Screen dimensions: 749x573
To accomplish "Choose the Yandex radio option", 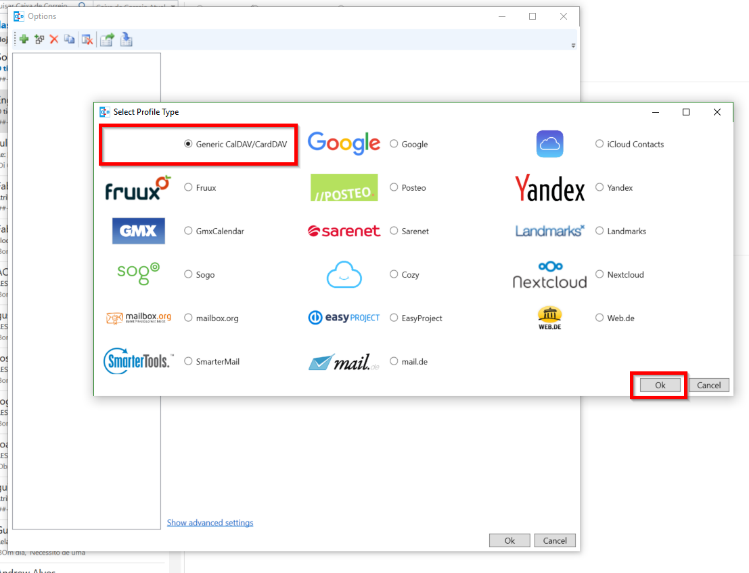I will coord(599,187).
